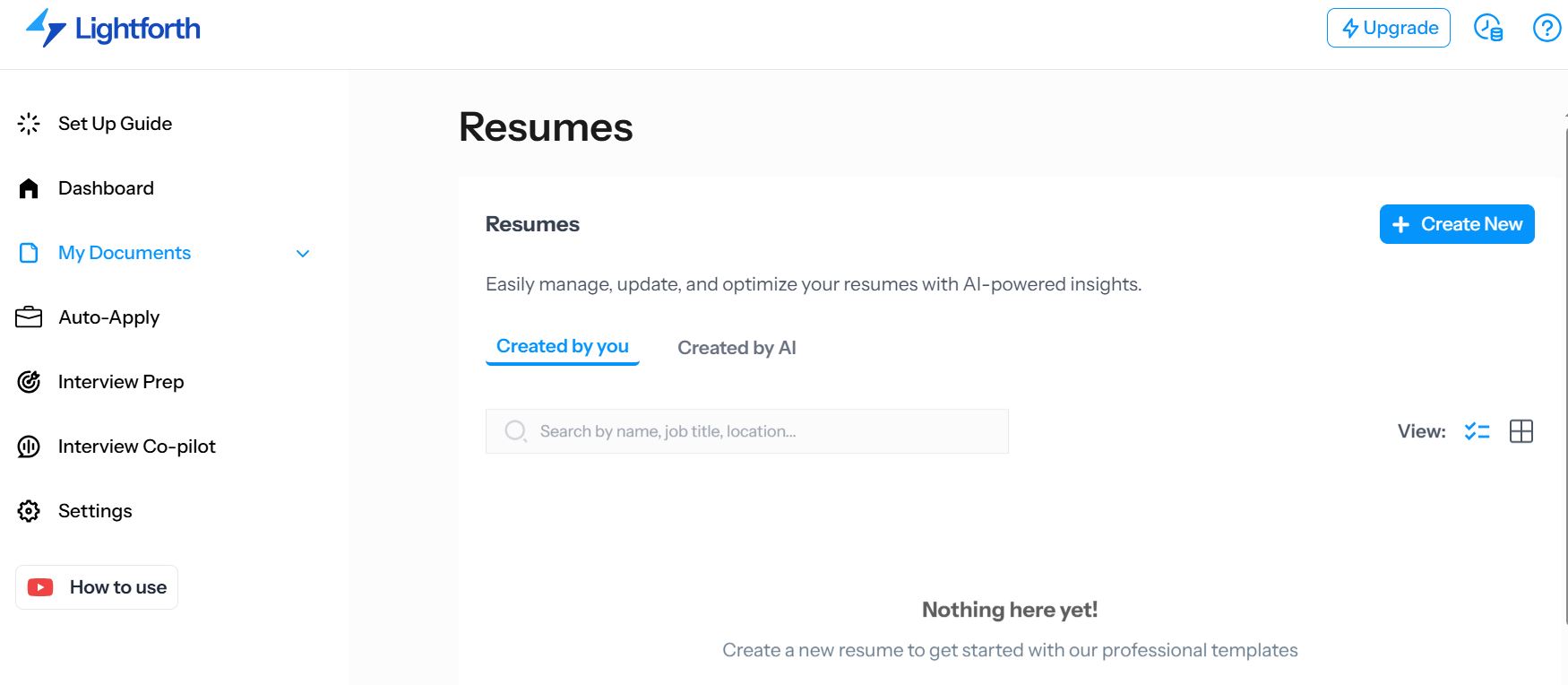Viewport: 1568px width, 685px height.
Task: Open the How to use video
Action: coord(97,587)
